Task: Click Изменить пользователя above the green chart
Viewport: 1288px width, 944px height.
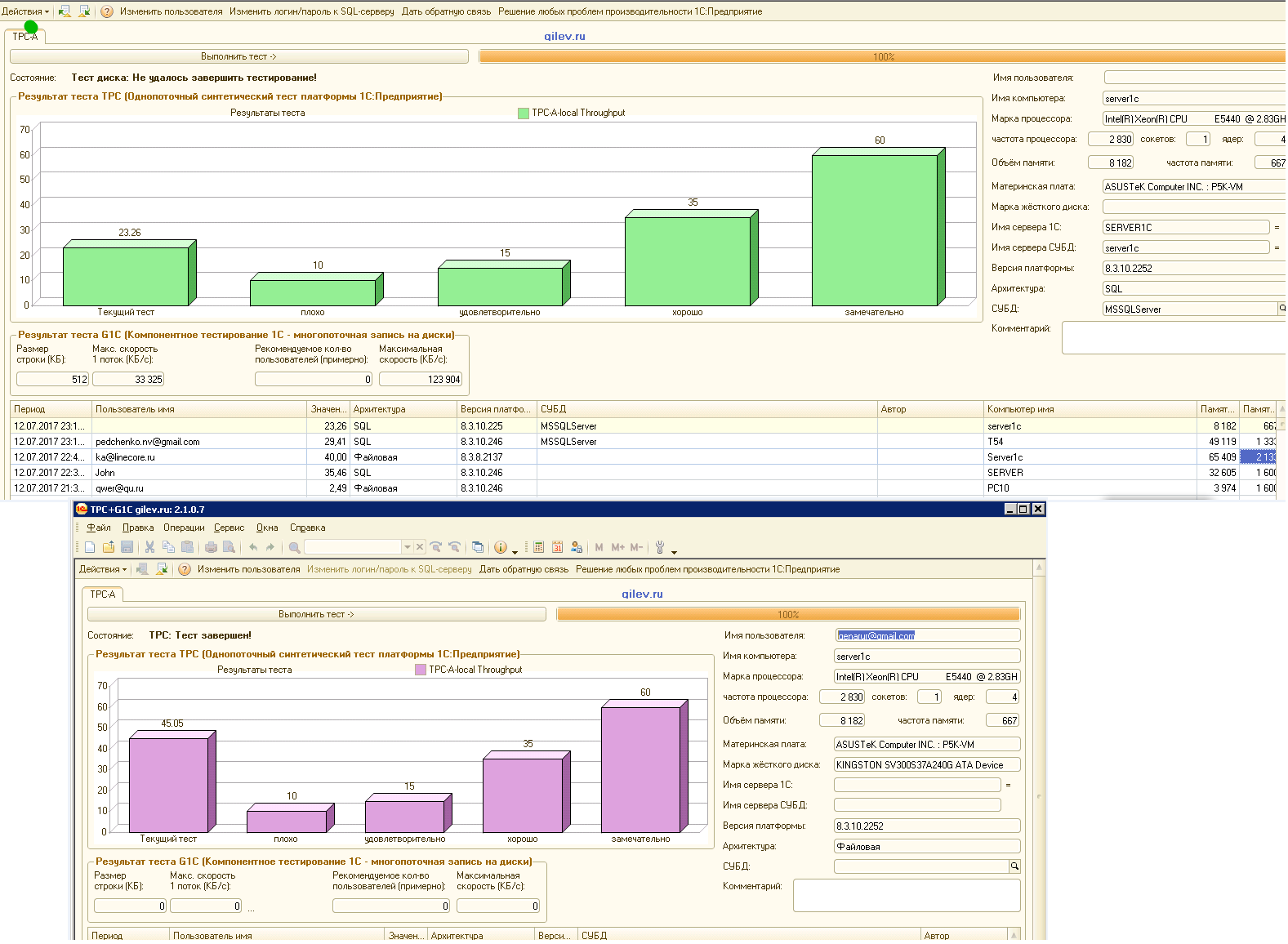Action: tap(171, 11)
